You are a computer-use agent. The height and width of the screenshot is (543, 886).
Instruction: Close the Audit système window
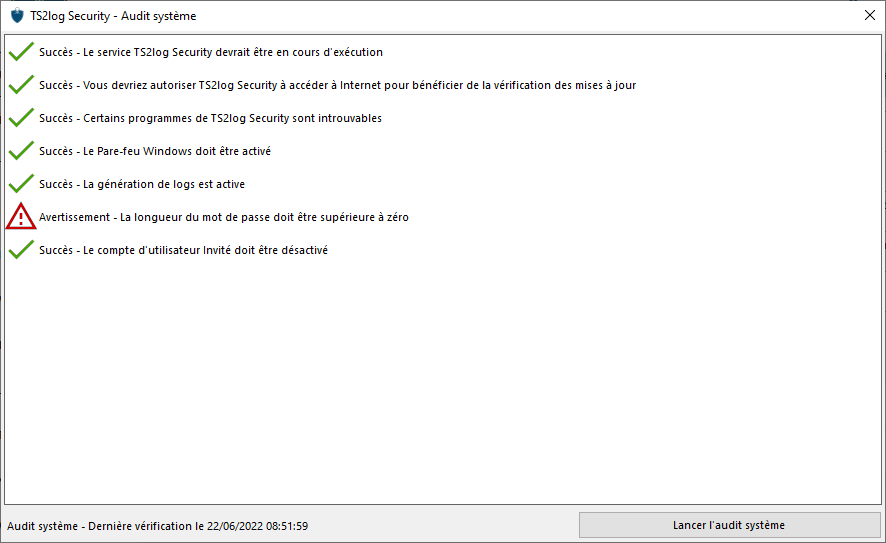tap(870, 15)
